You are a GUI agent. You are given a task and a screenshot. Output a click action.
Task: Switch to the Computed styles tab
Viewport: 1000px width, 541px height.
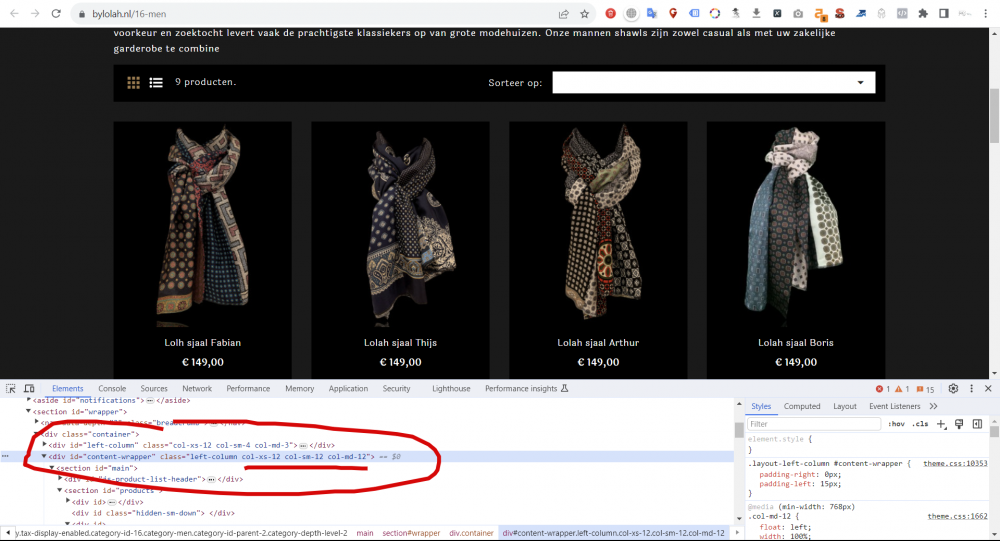click(802, 407)
